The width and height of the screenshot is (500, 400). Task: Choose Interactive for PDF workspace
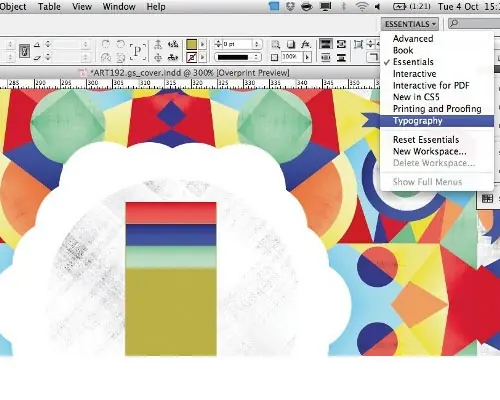[437, 85]
